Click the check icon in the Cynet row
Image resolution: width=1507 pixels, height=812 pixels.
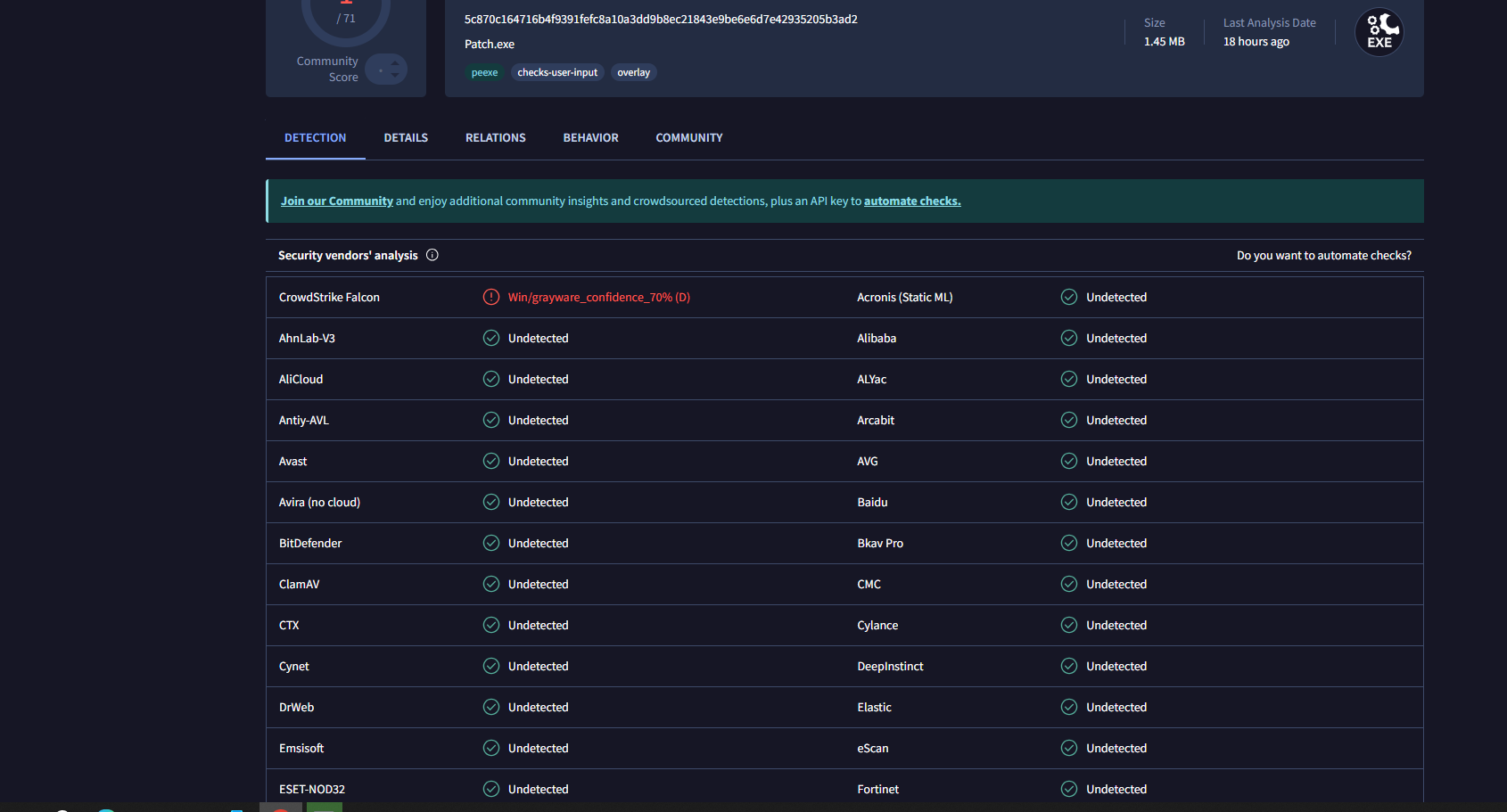491,666
